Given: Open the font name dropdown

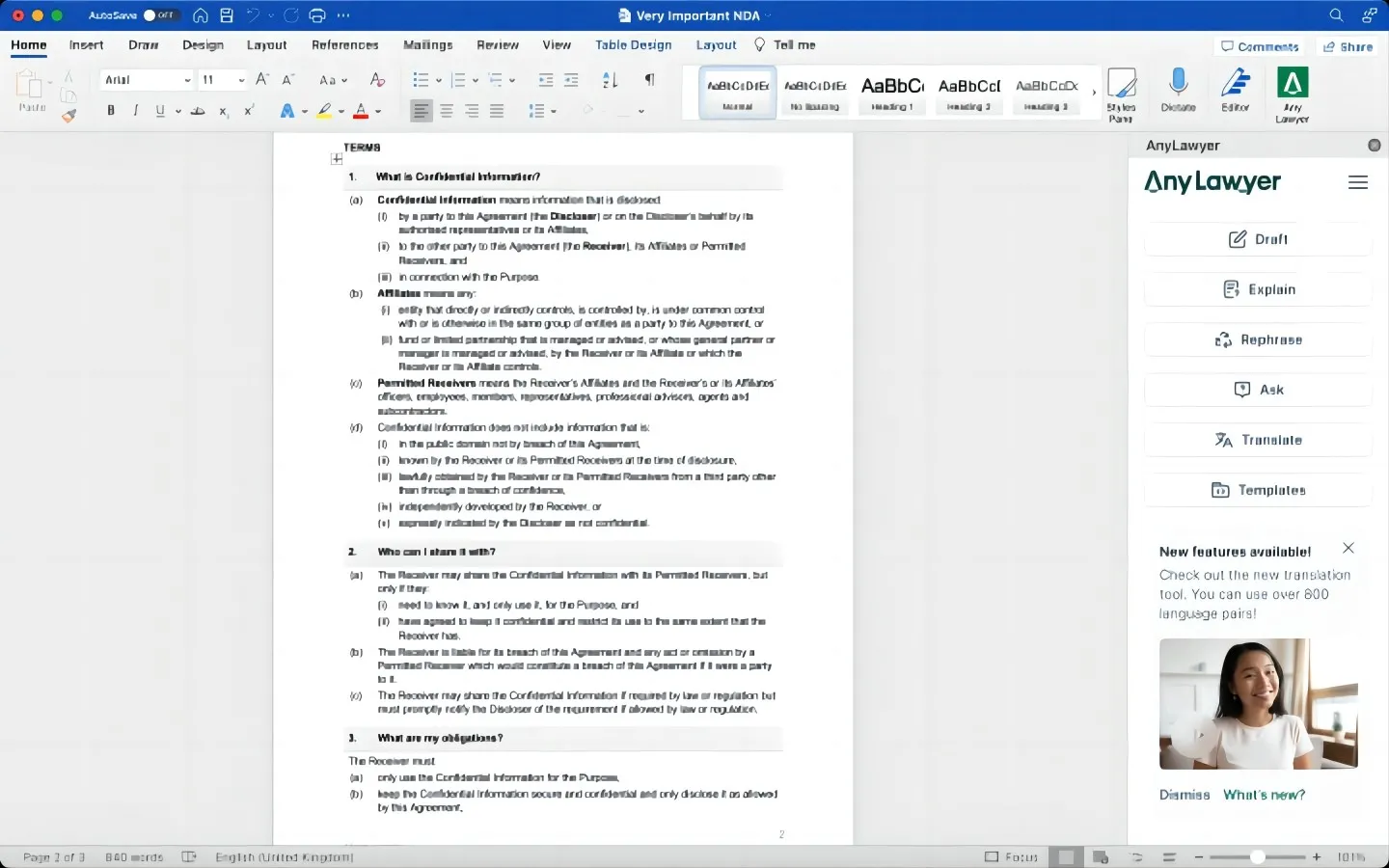Looking at the screenshot, I should coord(187,80).
